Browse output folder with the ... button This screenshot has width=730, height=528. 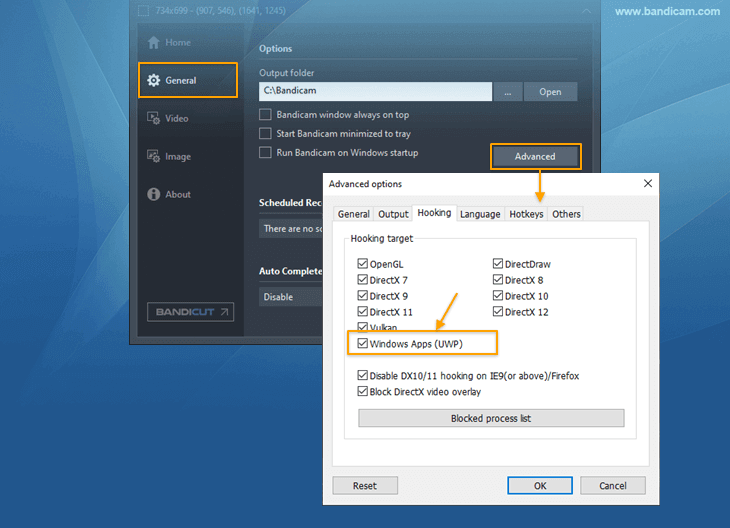507,92
